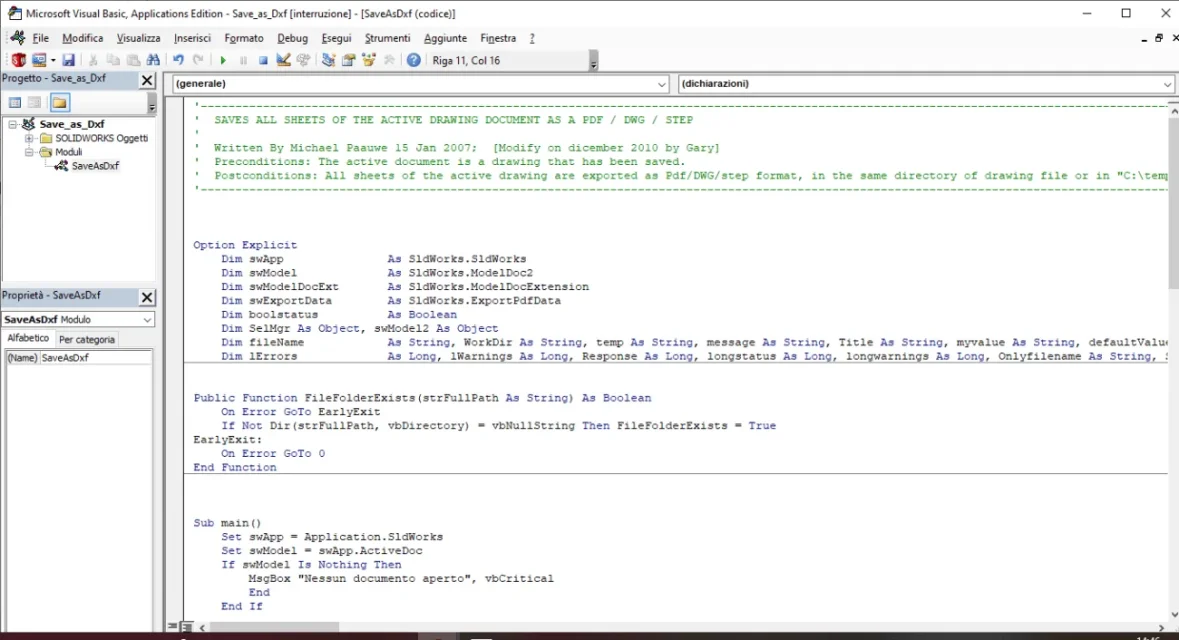Click the Break pause icon
This screenshot has height=640, width=1179.
point(243,60)
